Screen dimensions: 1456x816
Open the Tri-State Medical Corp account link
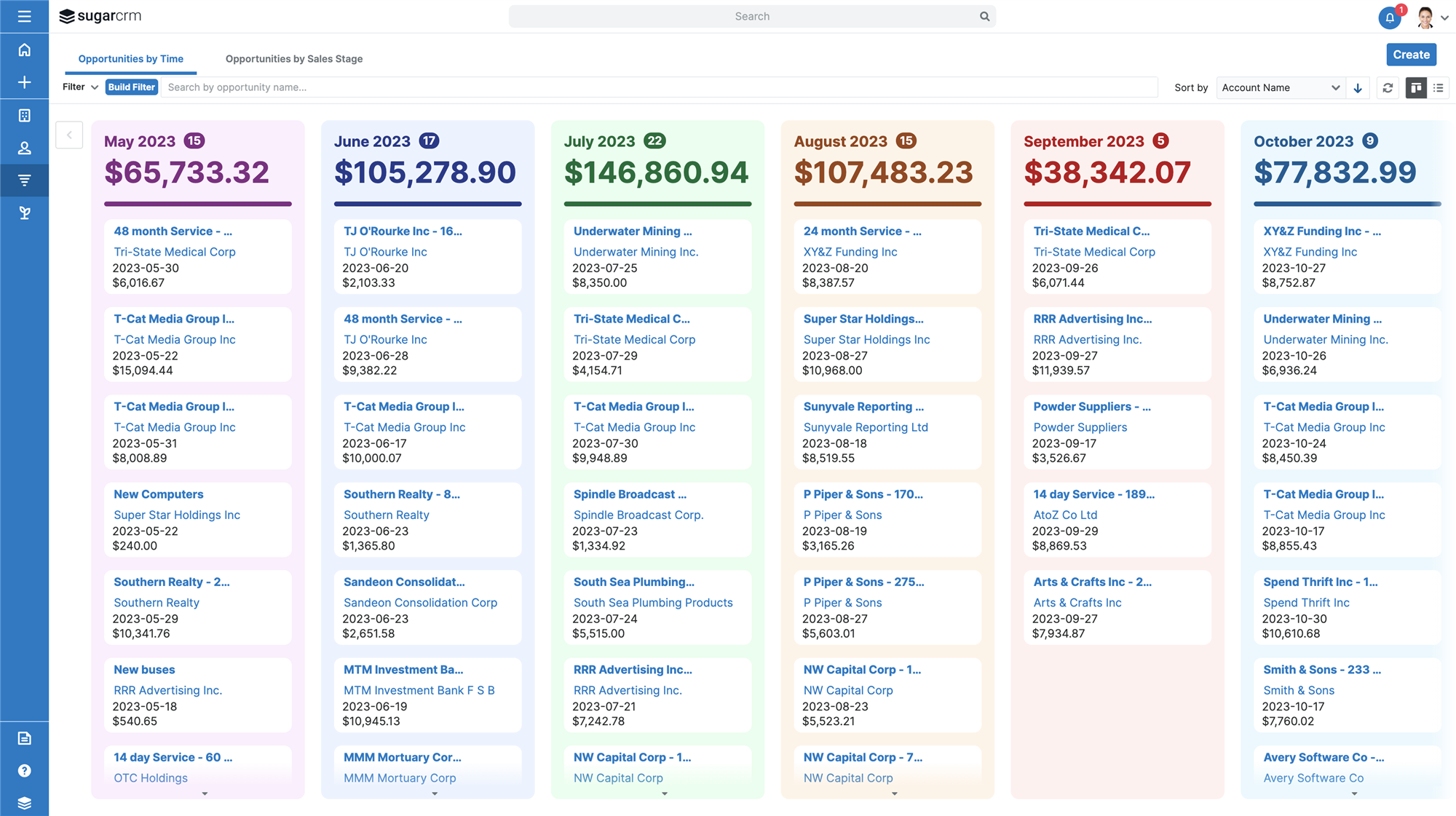click(174, 252)
